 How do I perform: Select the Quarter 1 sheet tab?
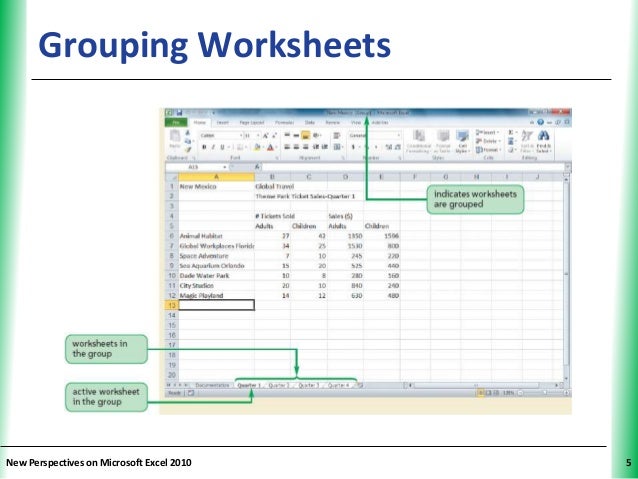(249, 385)
